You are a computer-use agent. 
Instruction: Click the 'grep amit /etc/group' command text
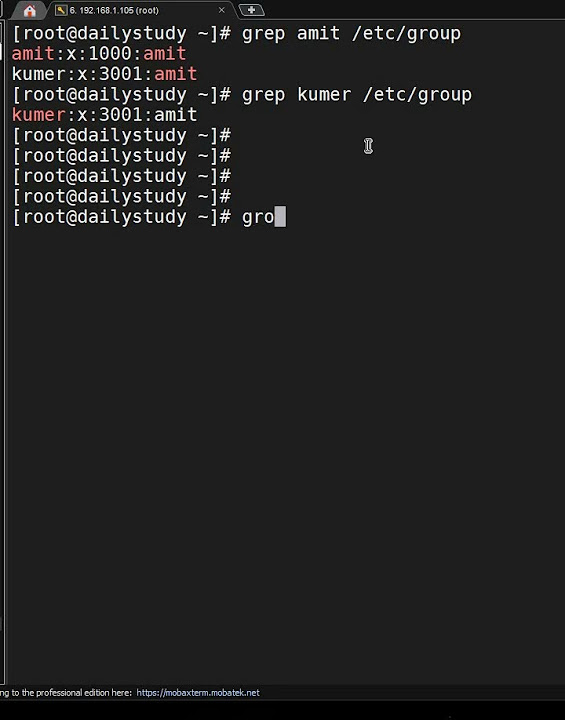click(351, 34)
